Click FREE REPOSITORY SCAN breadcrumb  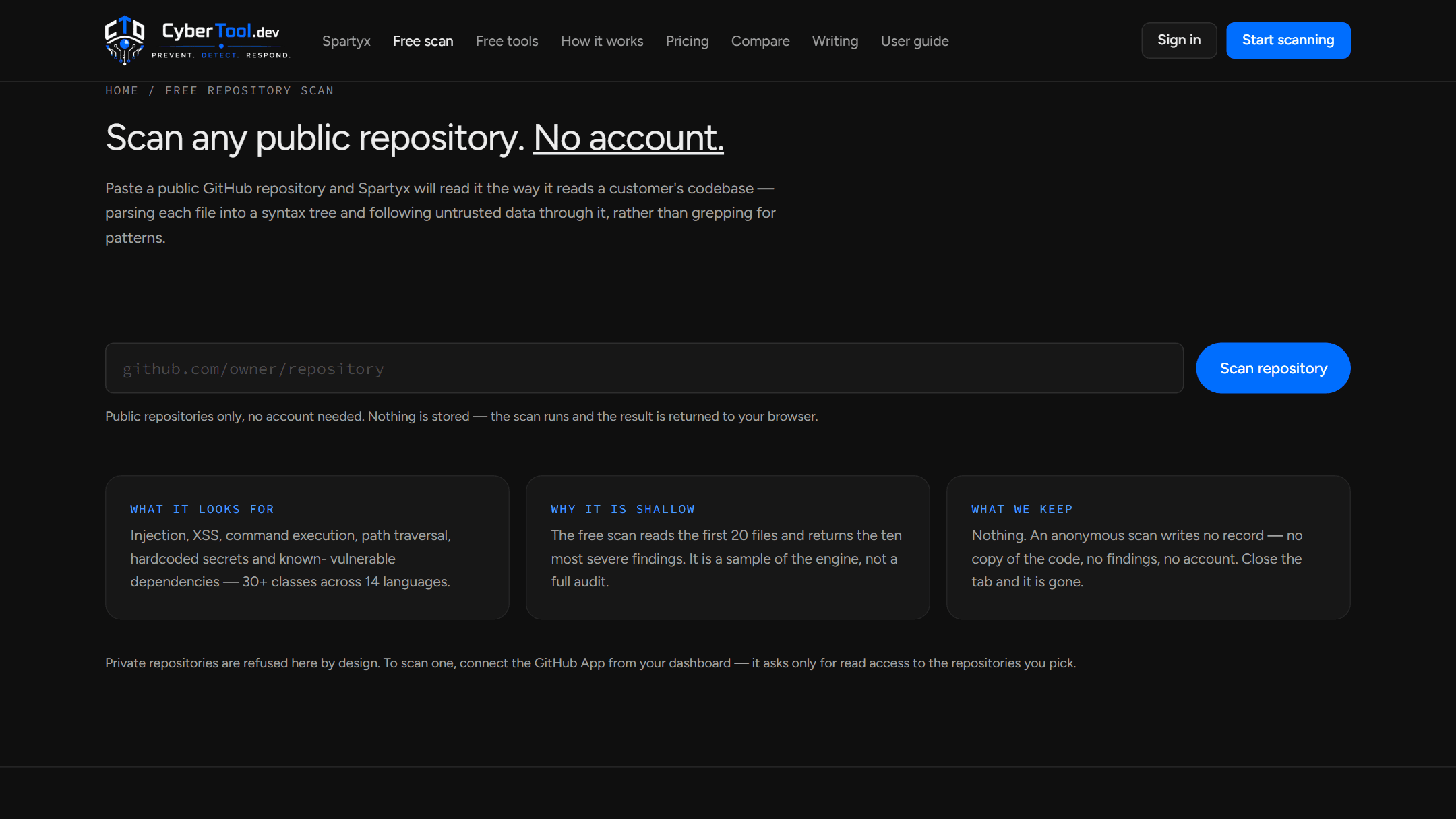coord(249,90)
